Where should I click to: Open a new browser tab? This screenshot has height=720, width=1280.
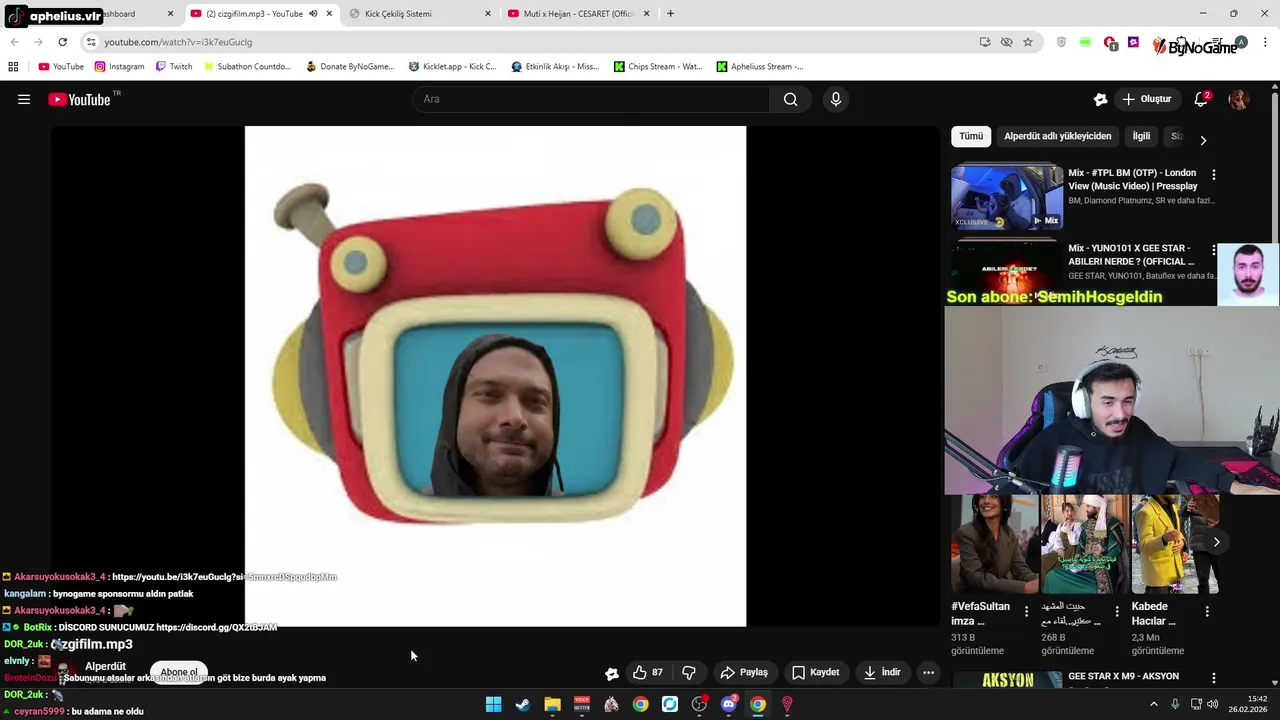click(x=670, y=14)
